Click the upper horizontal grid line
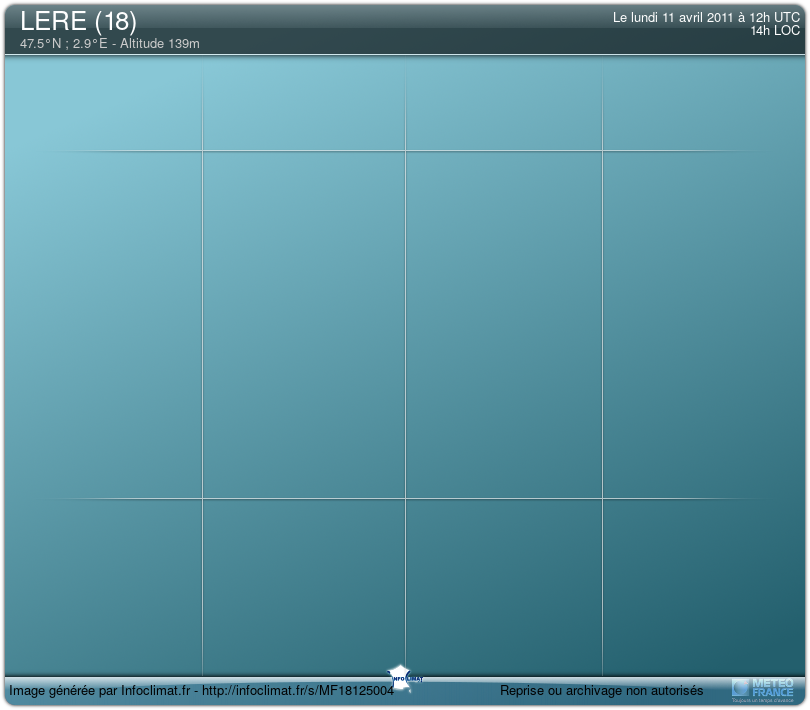This screenshot has height=710, width=810. pyautogui.click(x=300, y=151)
